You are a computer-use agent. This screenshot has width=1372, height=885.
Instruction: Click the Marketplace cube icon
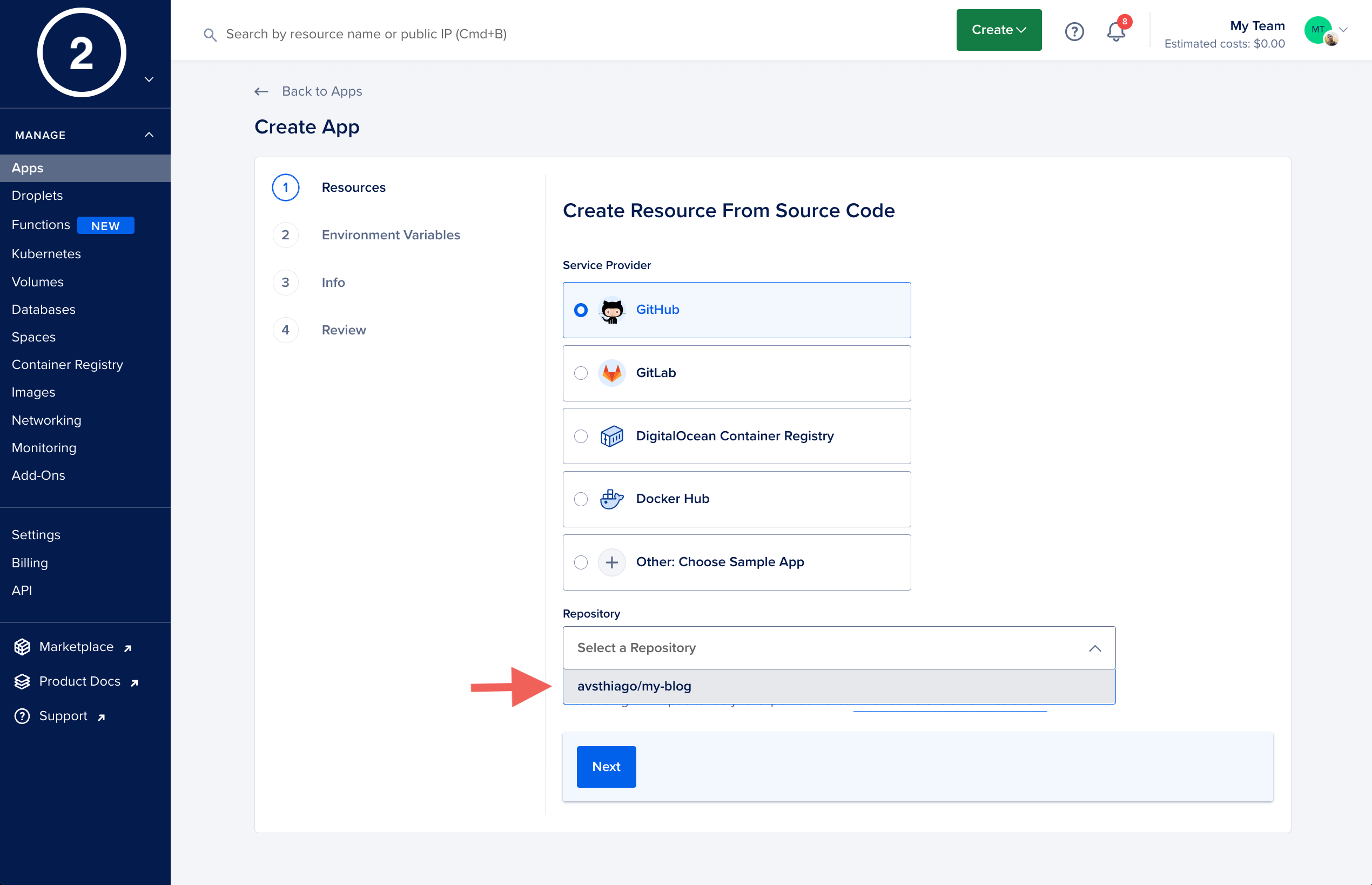(22, 647)
